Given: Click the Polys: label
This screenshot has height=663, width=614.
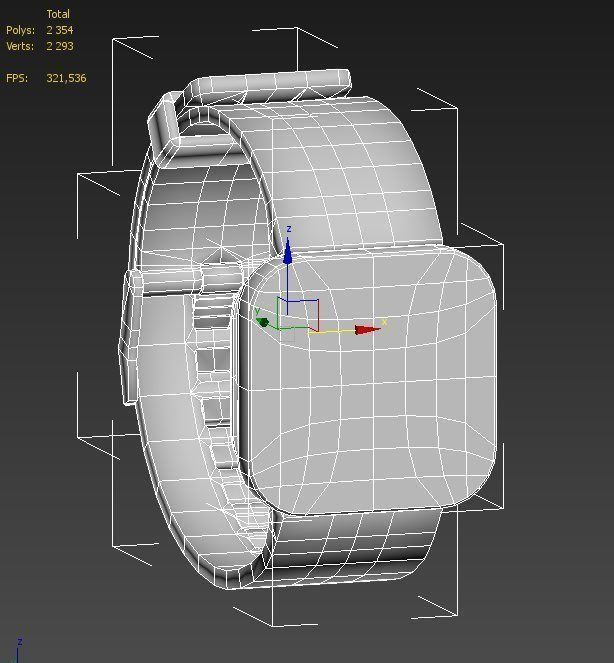Looking at the screenshot, I should (x=20, y=30).
